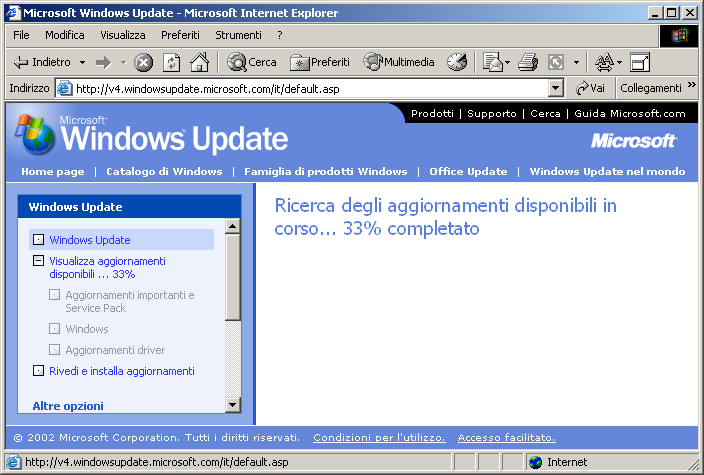This screenshot has height=475, width=704.
Task: Click the page icon in address bar
Action: [64, 88]
